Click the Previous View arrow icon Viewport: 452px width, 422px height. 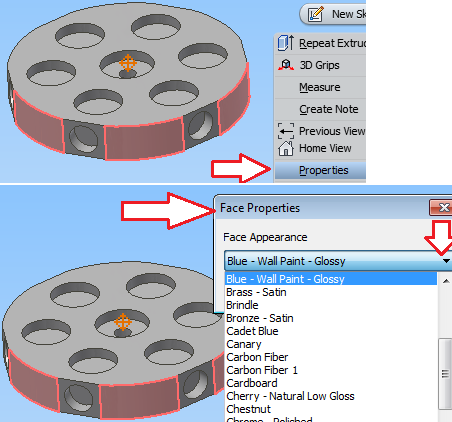[286, 131]
